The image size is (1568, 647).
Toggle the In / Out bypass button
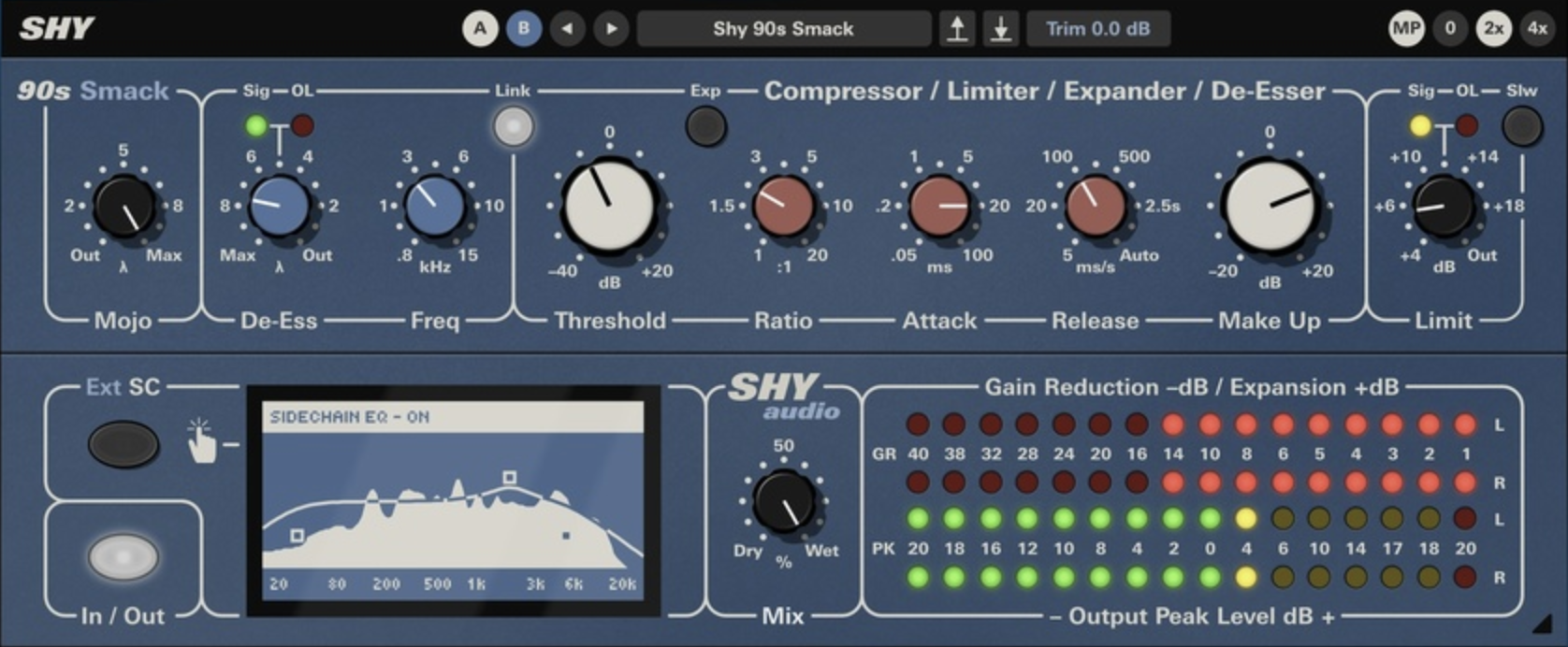123,557
